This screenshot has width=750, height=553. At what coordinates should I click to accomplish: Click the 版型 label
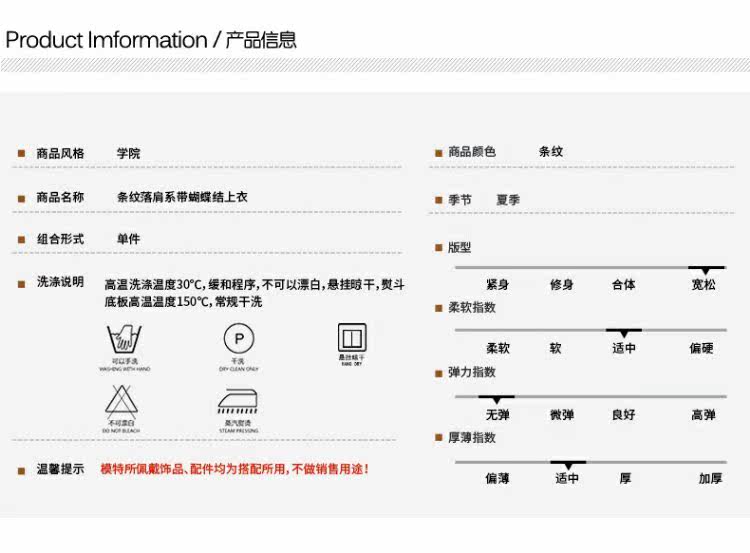(x=460, y=247)
